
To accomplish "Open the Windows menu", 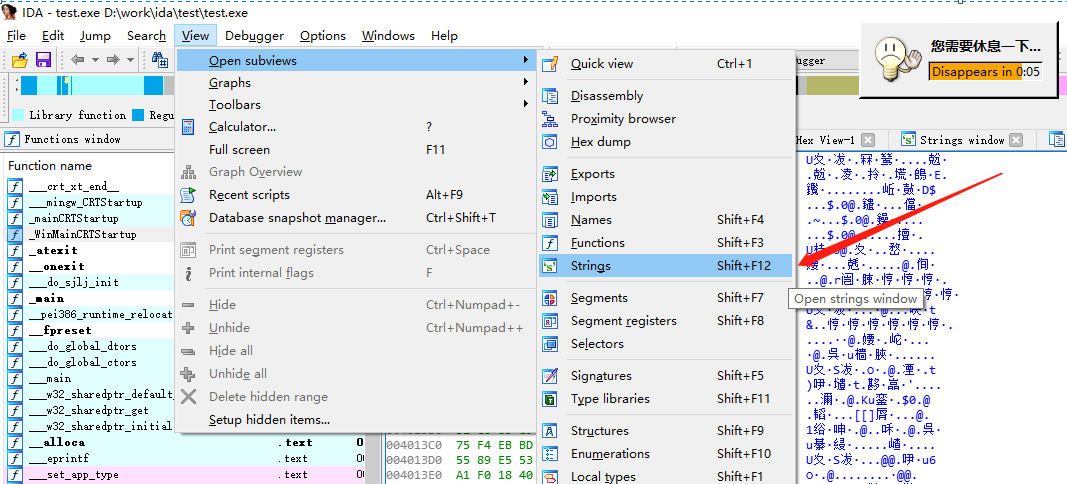I will pos(388,35).
